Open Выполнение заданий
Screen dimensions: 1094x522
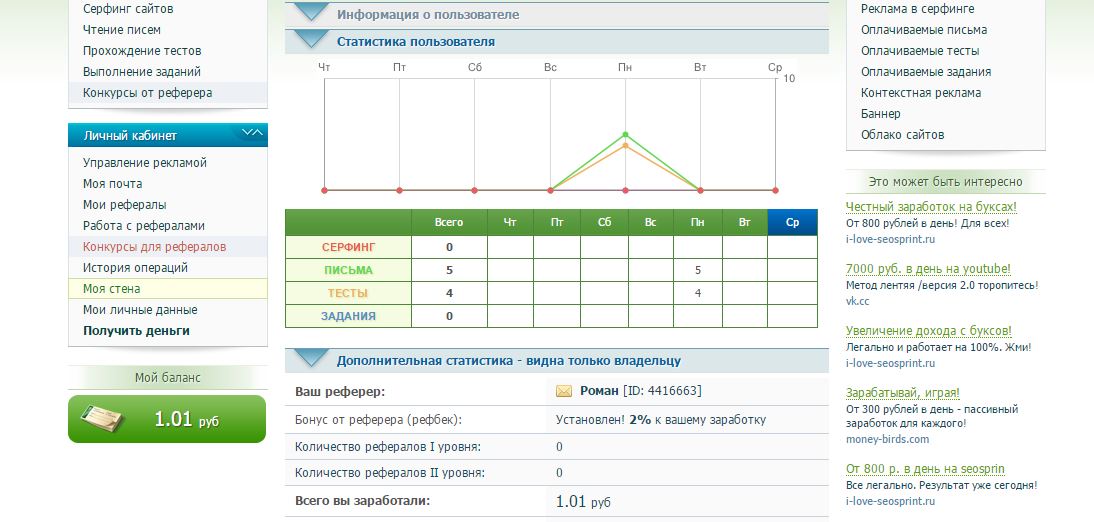[142, 72]
